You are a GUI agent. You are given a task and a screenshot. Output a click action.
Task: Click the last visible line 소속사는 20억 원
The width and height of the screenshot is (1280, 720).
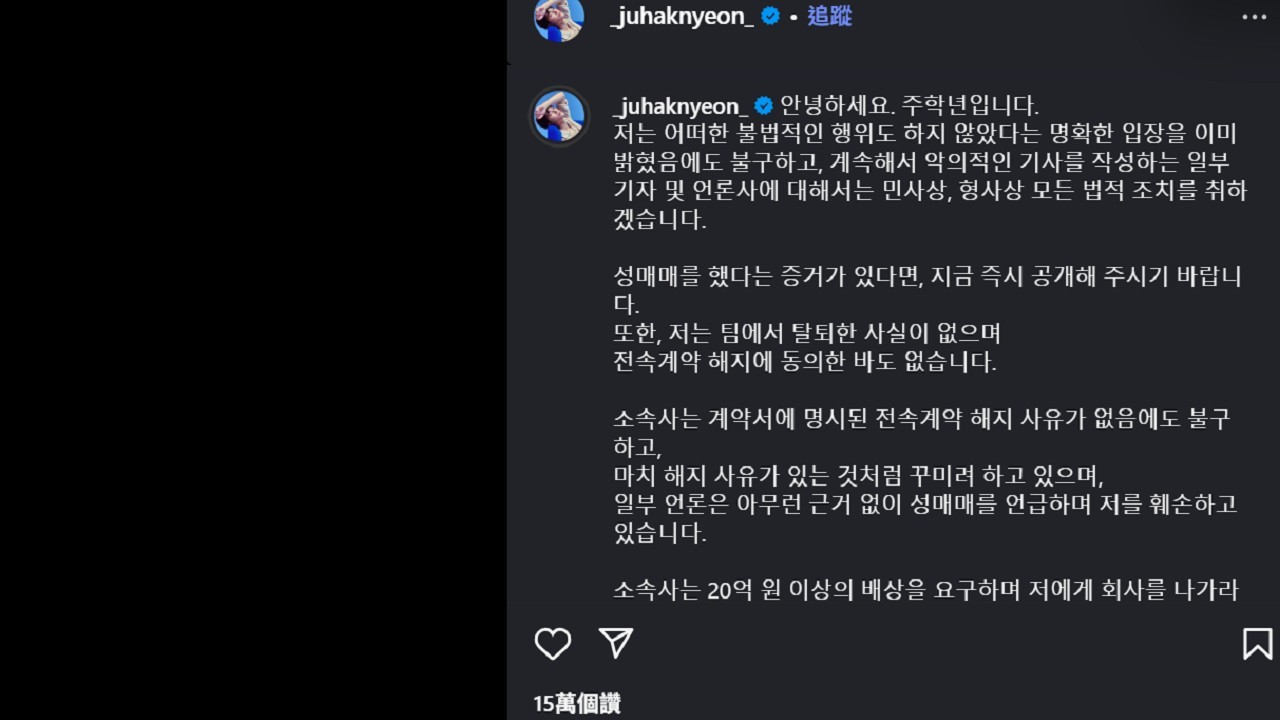926,590
